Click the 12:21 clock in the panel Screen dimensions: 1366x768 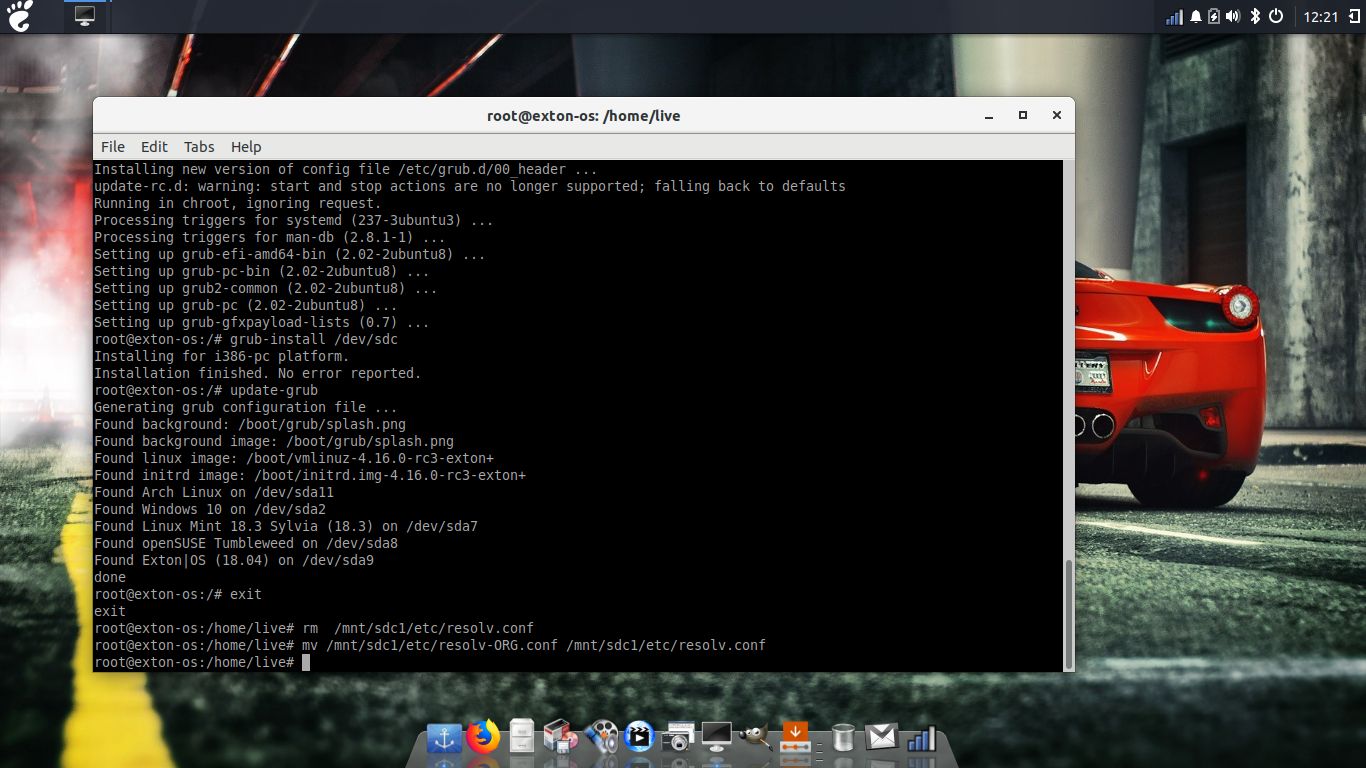click(1321, 17)
